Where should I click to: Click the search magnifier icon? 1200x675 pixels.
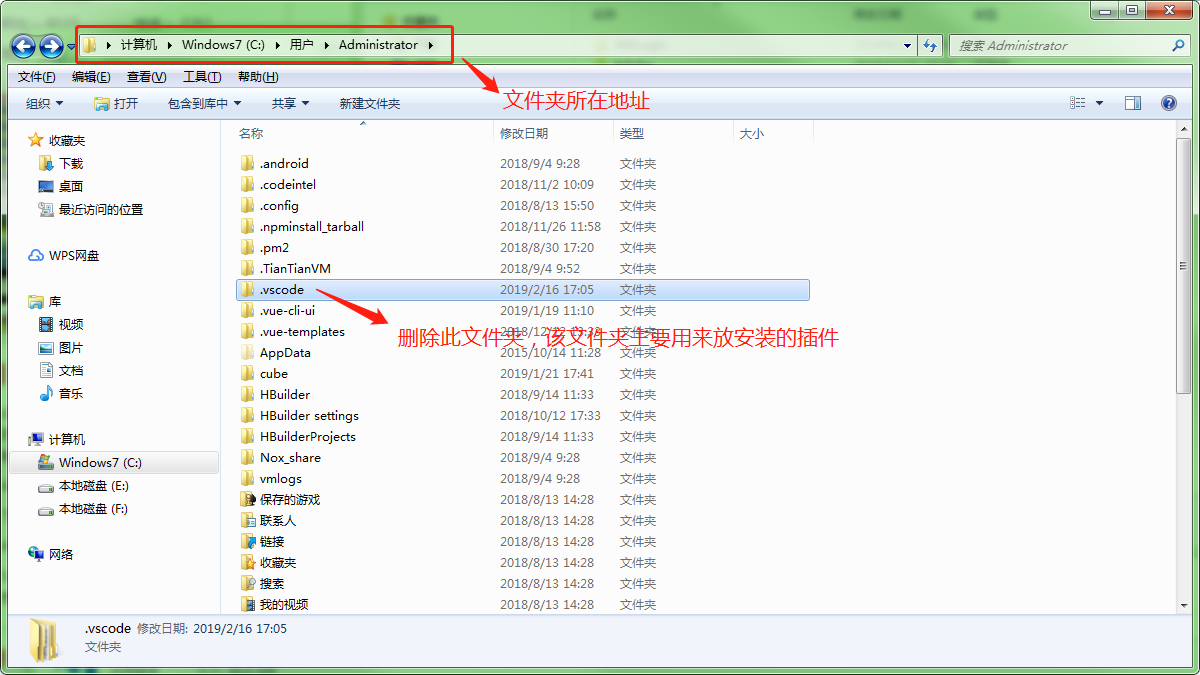[1178, 45]
